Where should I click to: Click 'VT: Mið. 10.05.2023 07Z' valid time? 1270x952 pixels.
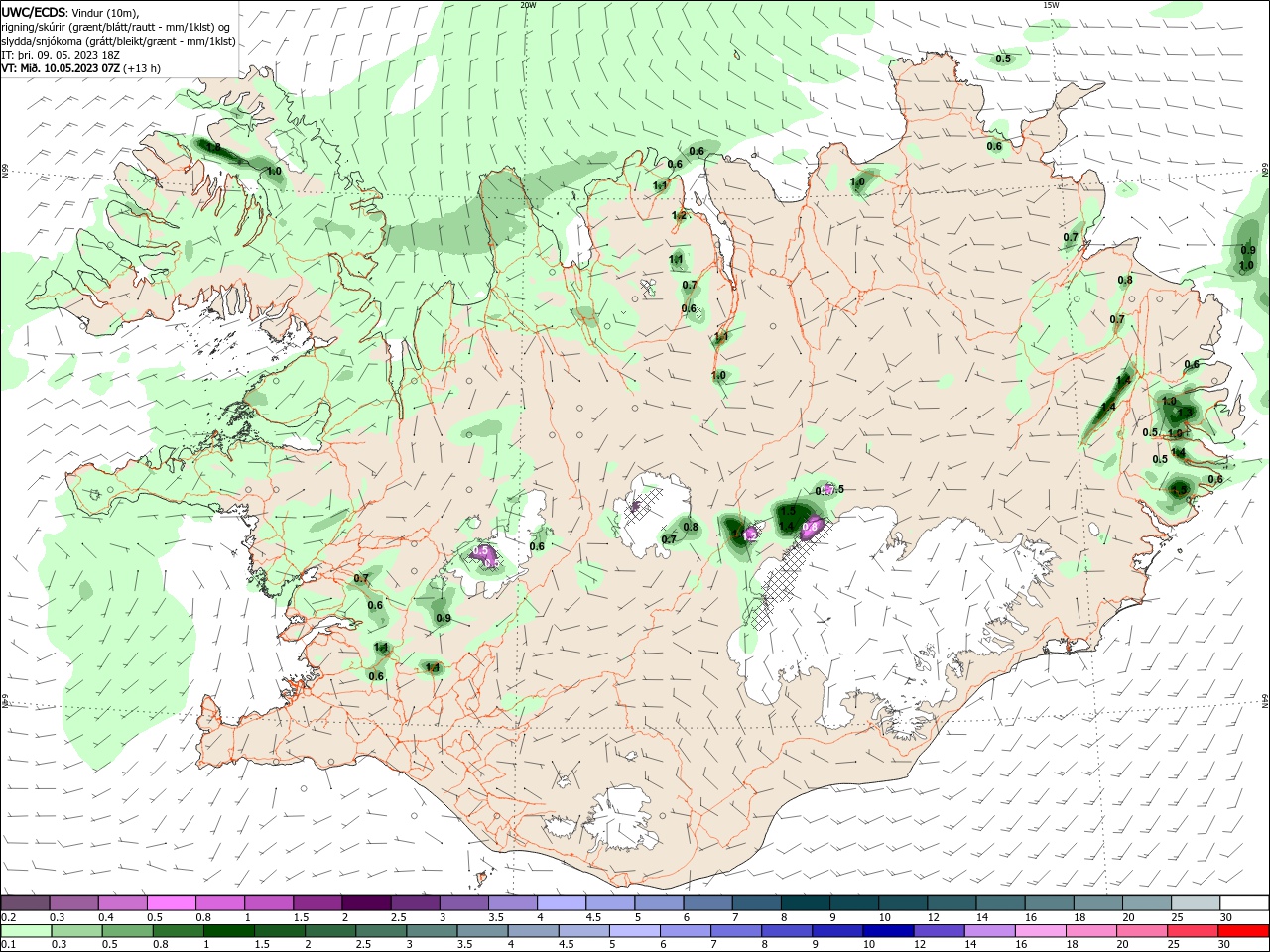pyautogui.click(x=61, y=68)
